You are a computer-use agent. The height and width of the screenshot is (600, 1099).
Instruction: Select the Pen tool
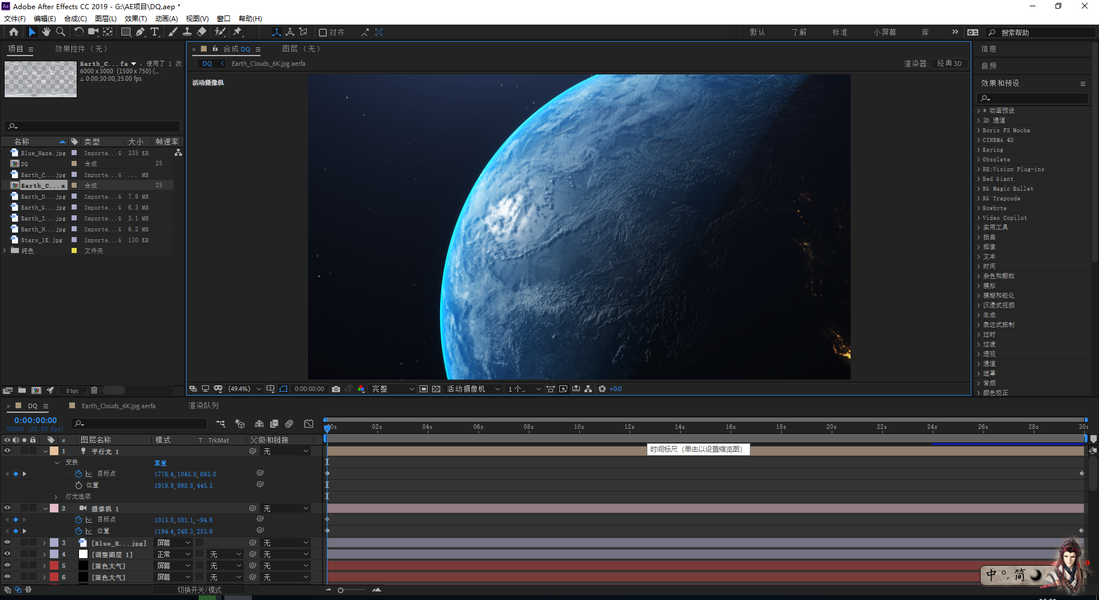(140, 32)
